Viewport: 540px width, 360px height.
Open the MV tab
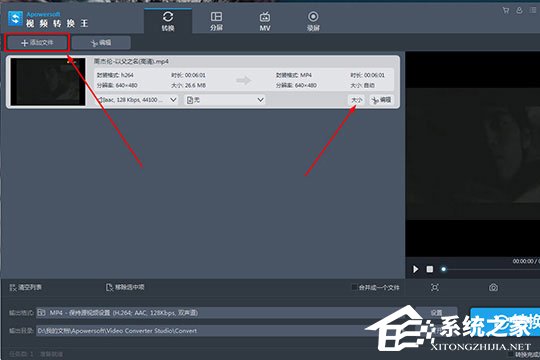click(264, 21)
